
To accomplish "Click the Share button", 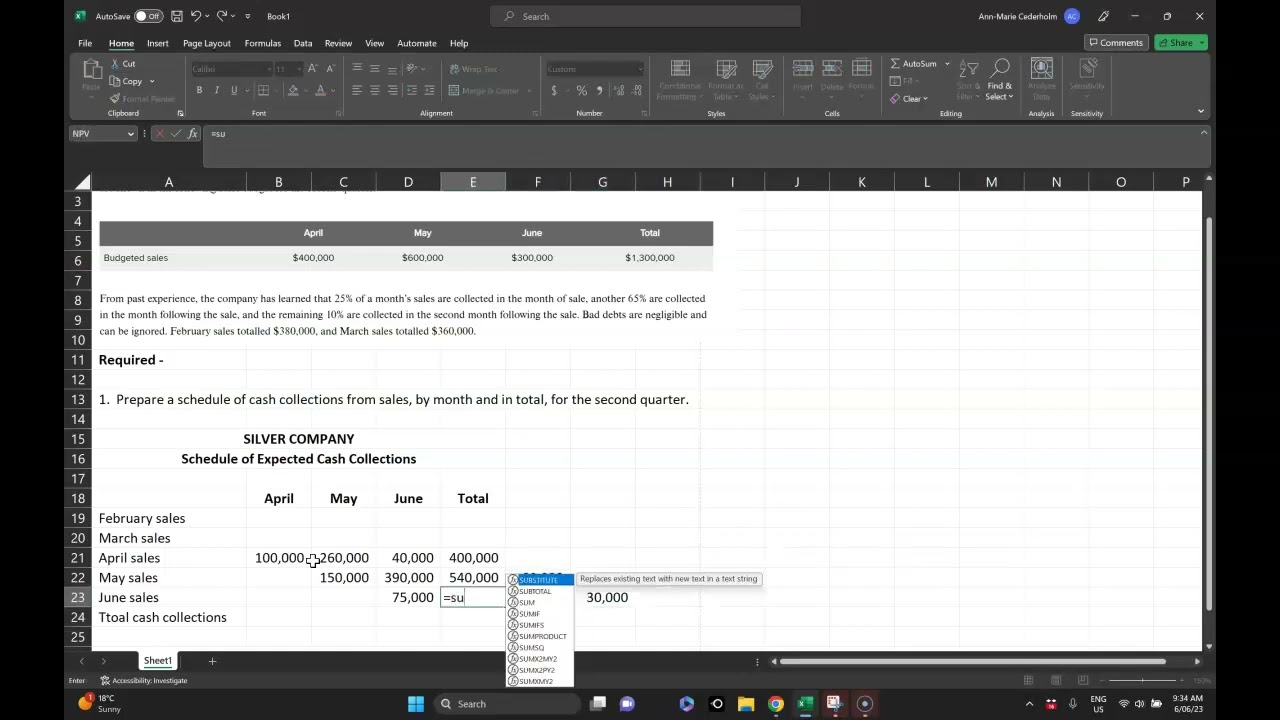I will click(x=1181, y=43).
